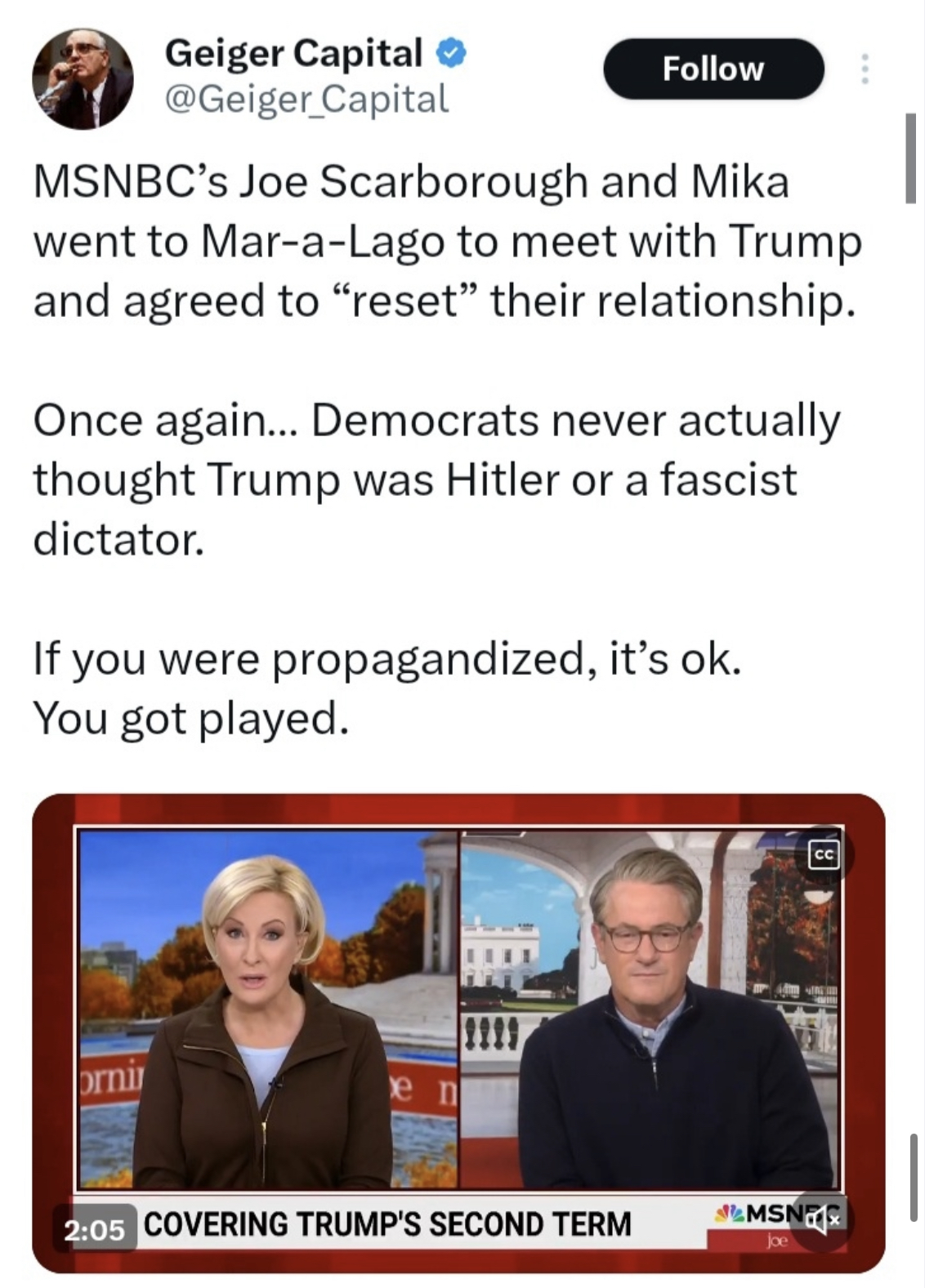The image size is (925, 1288).
Task: Click the blue verified badge icon
Action: (x=452, y=53)
